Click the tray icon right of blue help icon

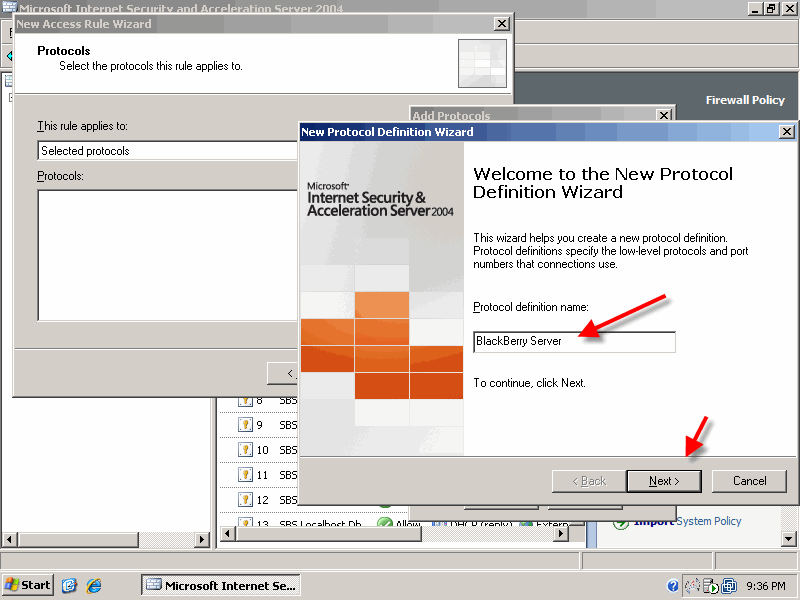(692, 586)
